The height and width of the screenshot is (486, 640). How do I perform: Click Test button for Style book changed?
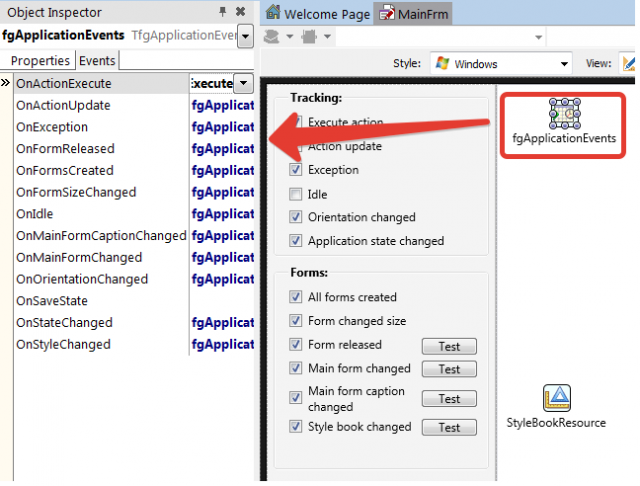[x=449, y=427]
